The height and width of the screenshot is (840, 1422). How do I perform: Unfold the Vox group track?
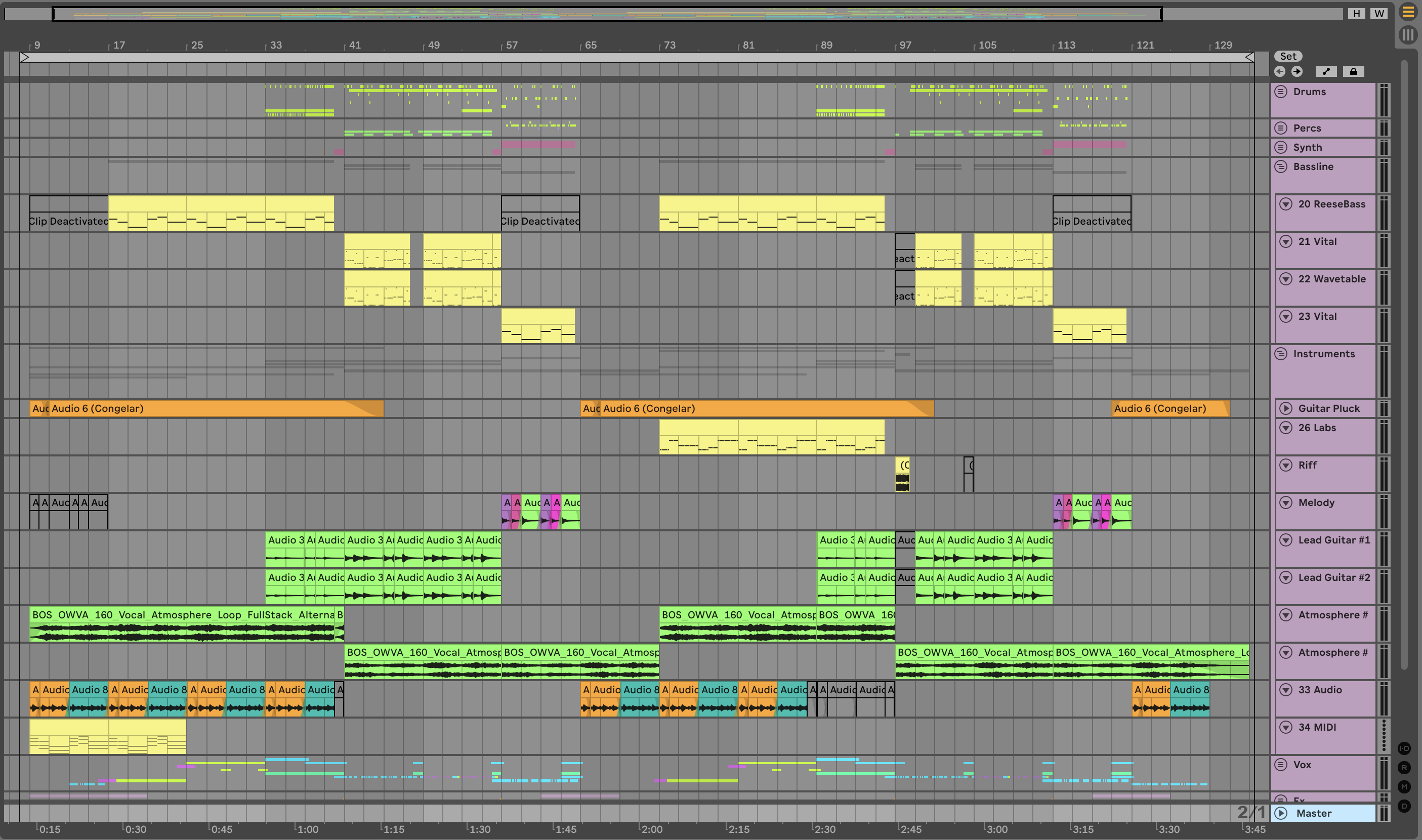click(1281, 765)
